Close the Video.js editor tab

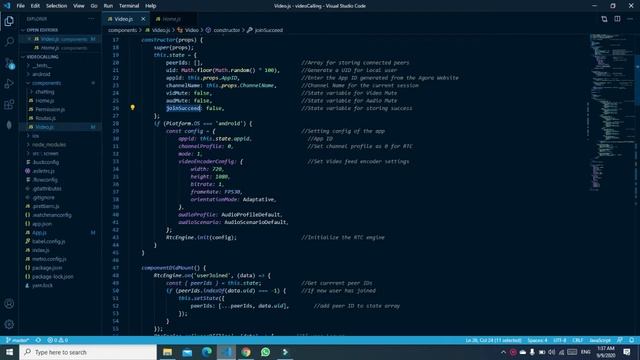pyautogui.click(x=143, y=19)
